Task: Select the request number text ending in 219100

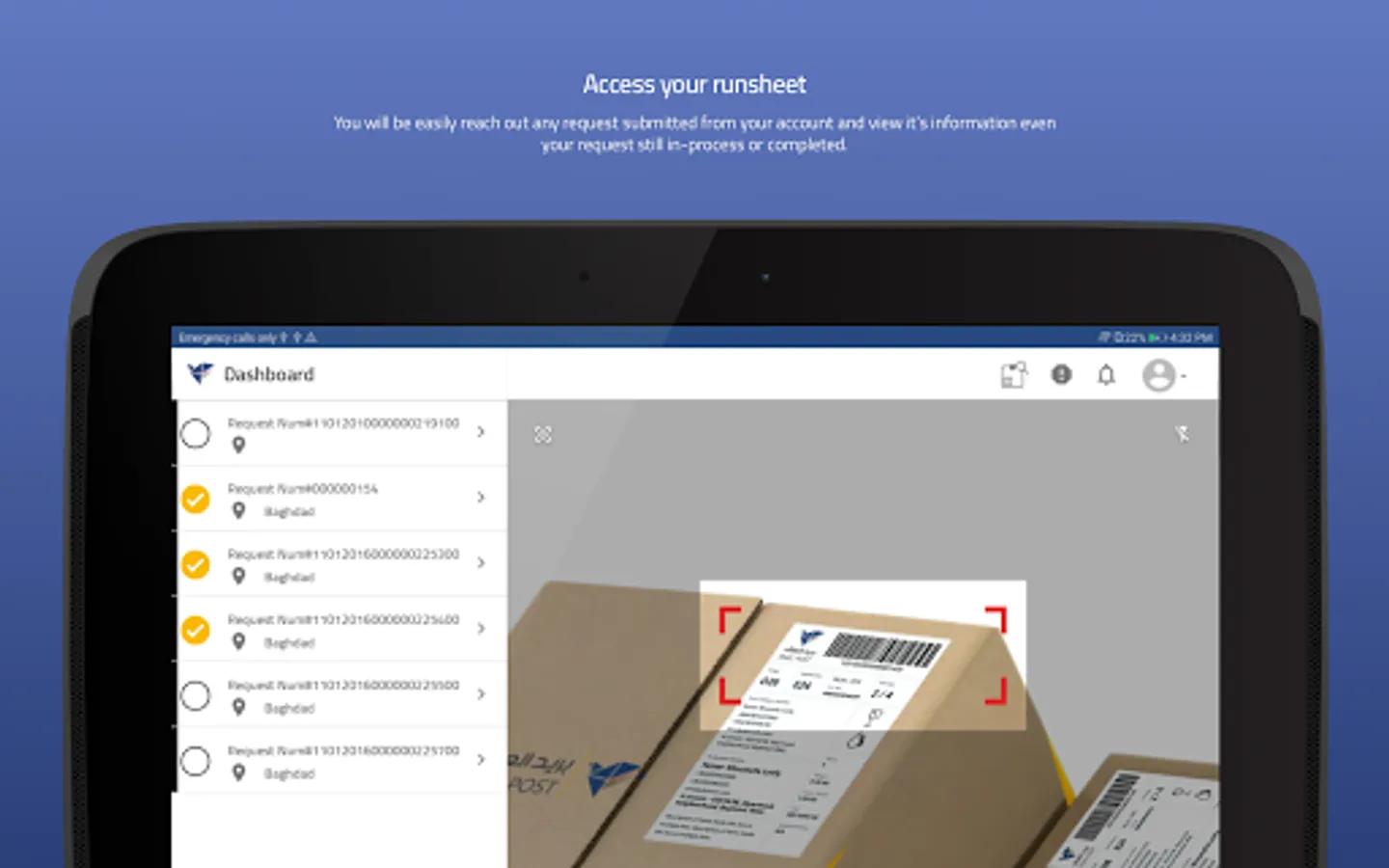Action: click(343, 423)
